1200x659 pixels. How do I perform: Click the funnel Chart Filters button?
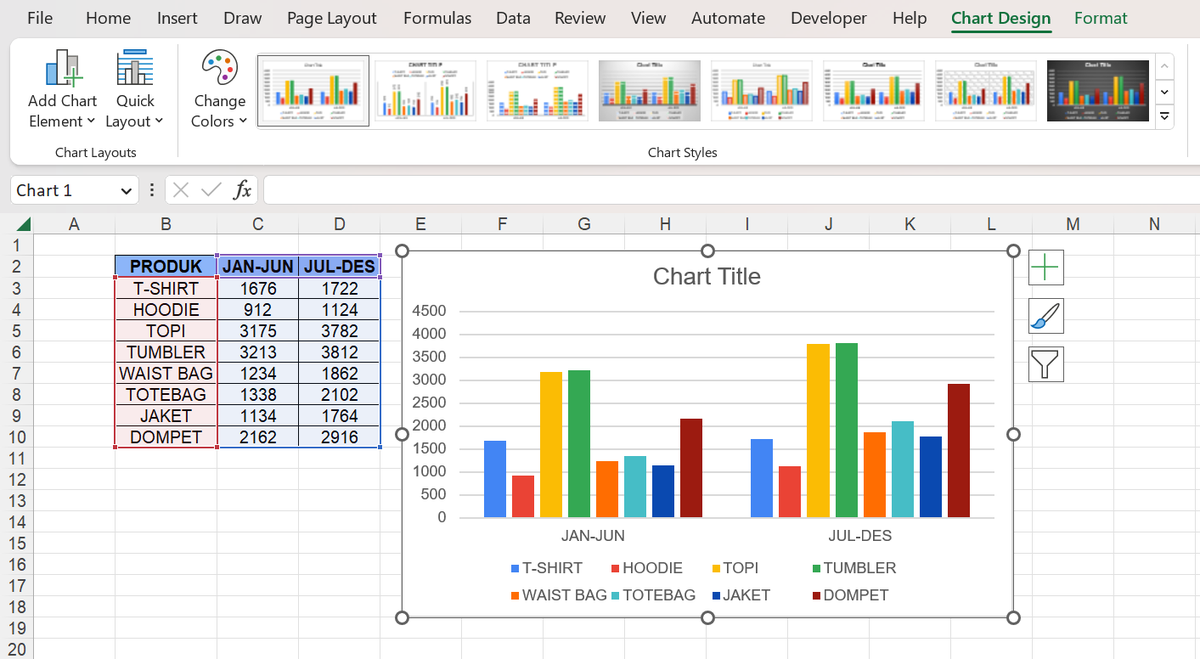click(1046, 364)
